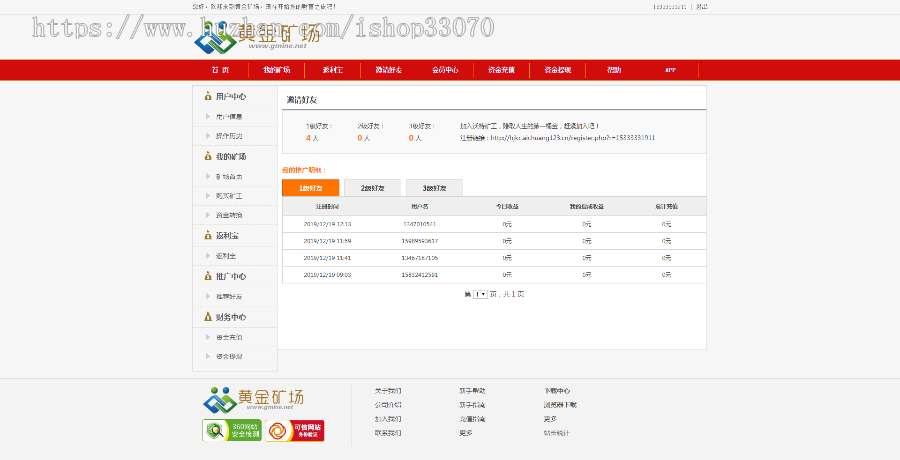Open 购买矿工 in the sidebar
Image resolution: width=900 pixels, height=460 pixels.
click(x=229, y=196)
